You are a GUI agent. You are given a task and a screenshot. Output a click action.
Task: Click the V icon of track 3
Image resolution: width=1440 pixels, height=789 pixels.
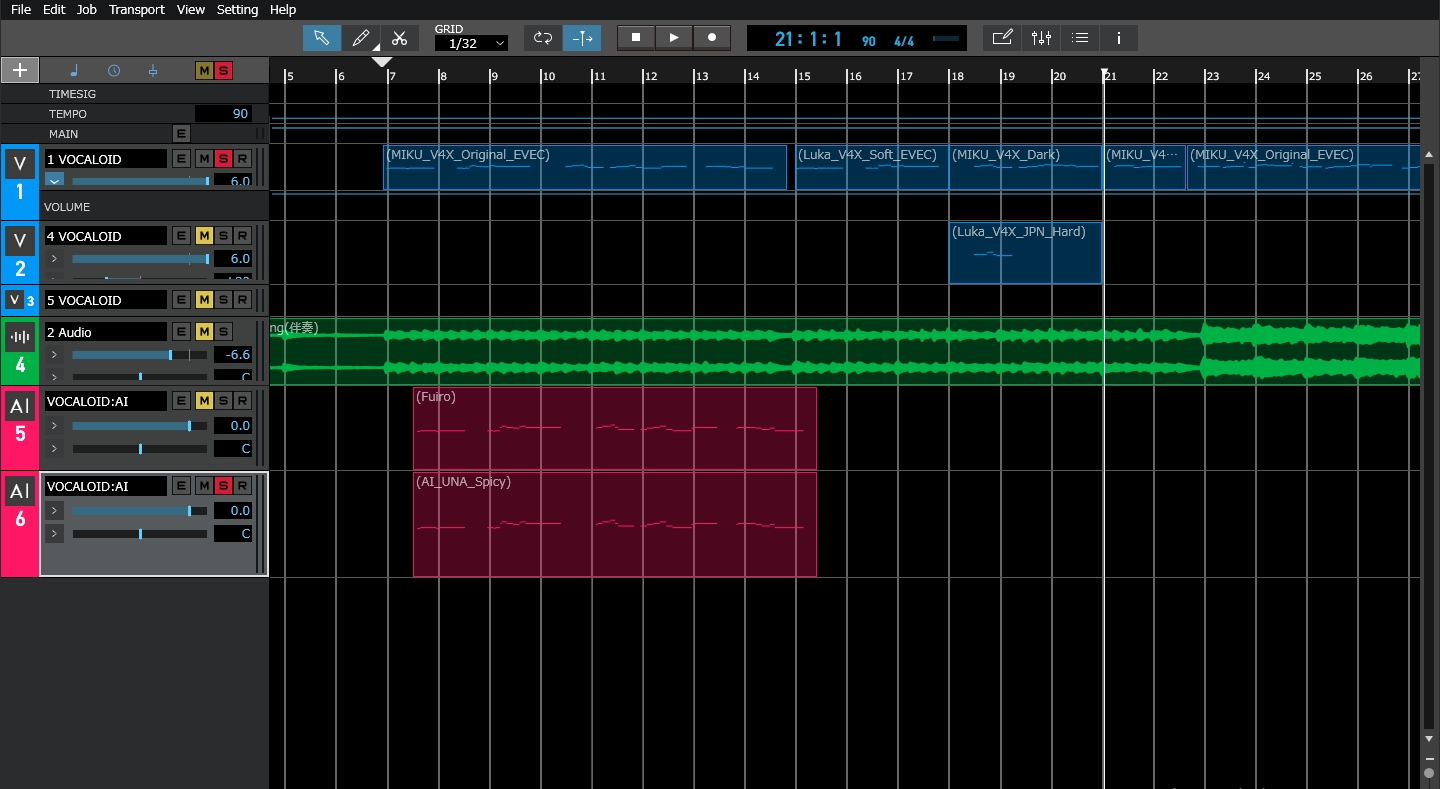coord(14,299)
